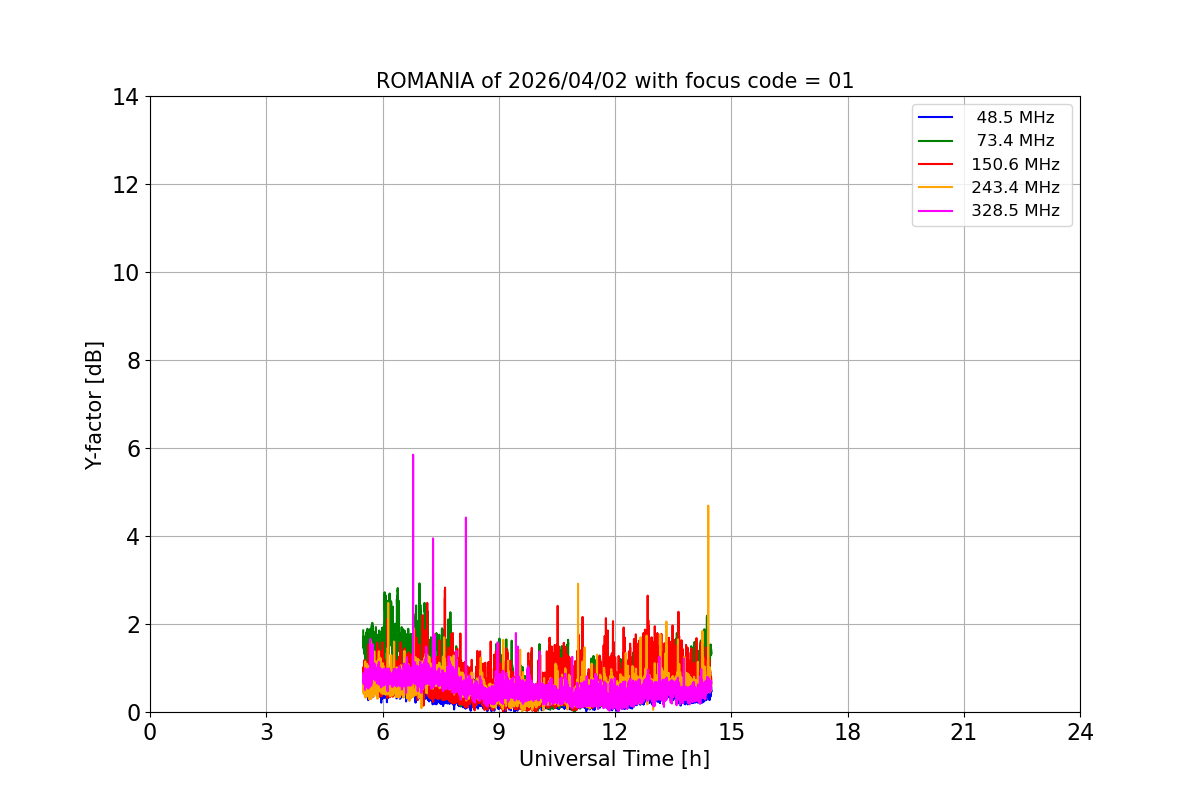Click y-axis tick label '10'
Viewport: 1200px width, 800px height.
pos(126,273)
